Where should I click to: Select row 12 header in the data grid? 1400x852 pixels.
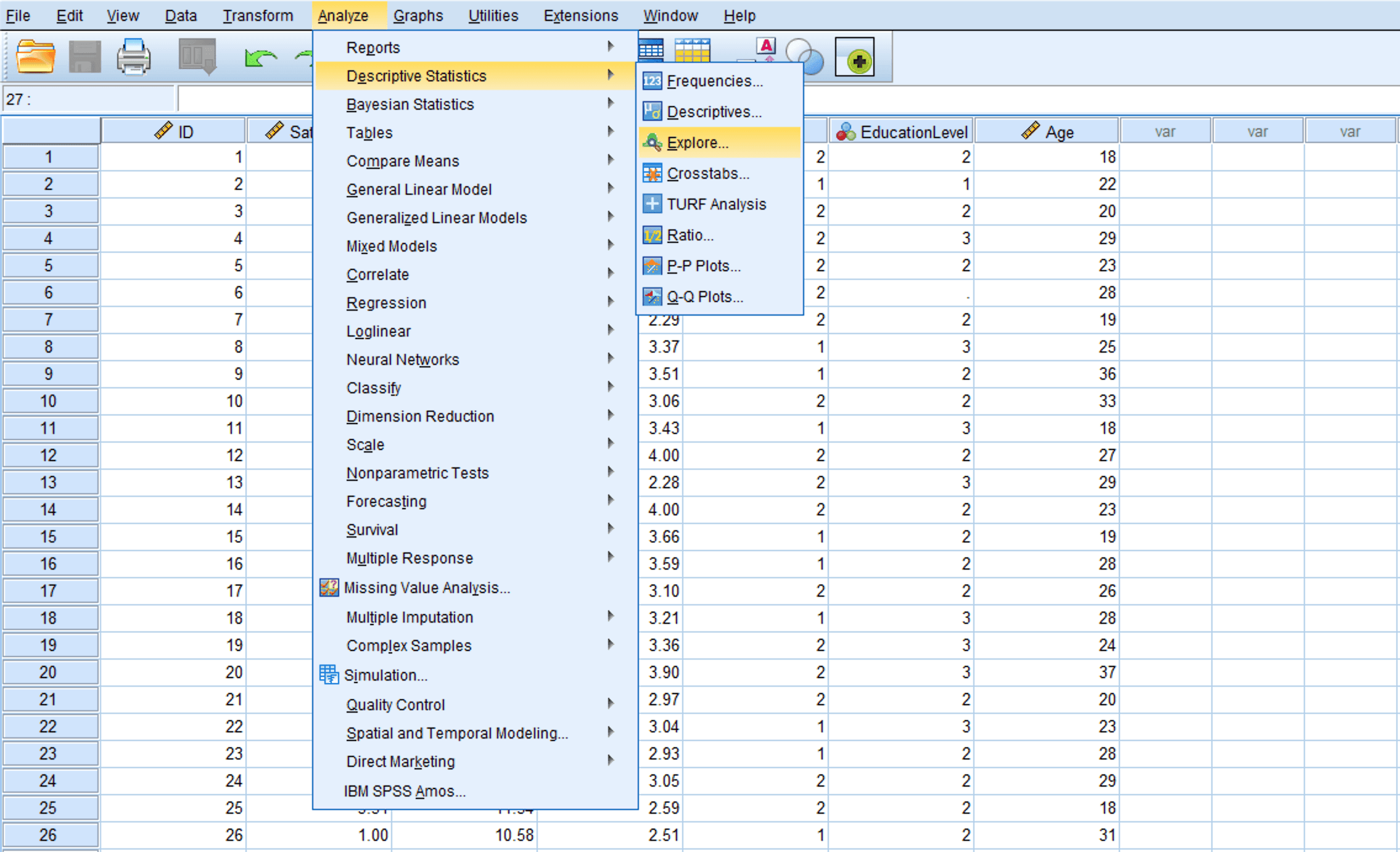tap(49, 455)
